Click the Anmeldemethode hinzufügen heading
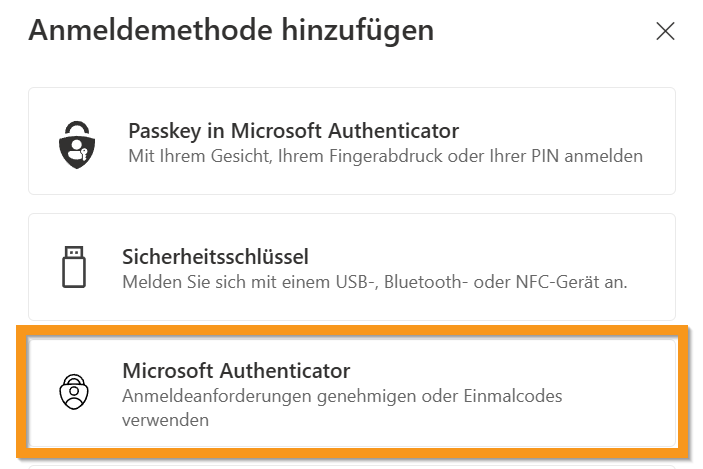Image resolution: width=703 pixels, height=469 pixels. click(231, 30)
